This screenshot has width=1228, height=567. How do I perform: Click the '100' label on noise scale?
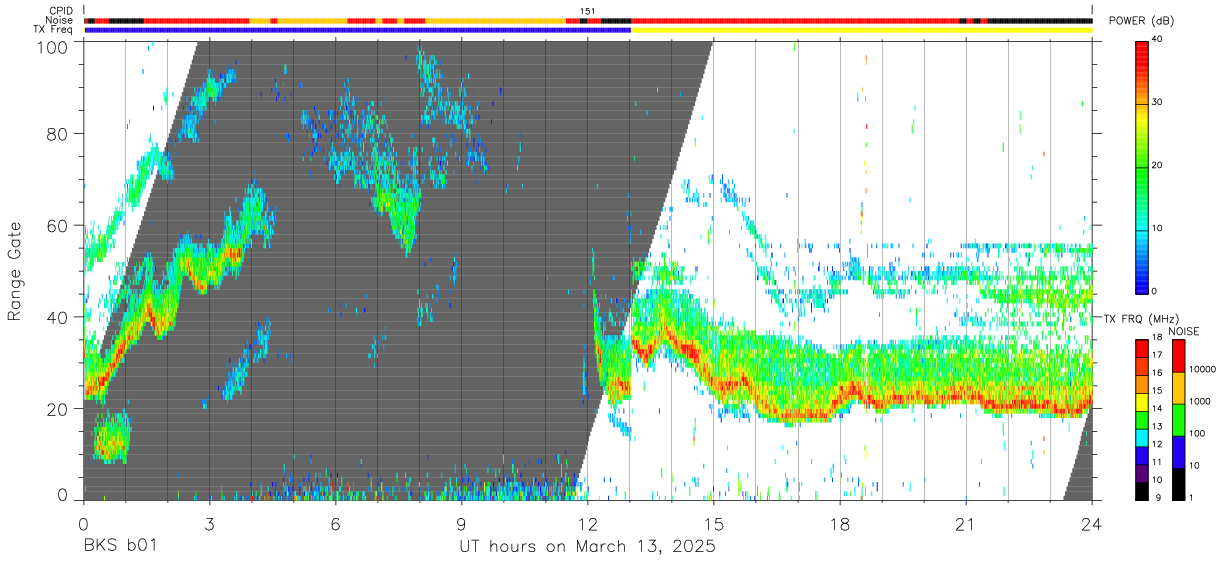click(1198, 433)
